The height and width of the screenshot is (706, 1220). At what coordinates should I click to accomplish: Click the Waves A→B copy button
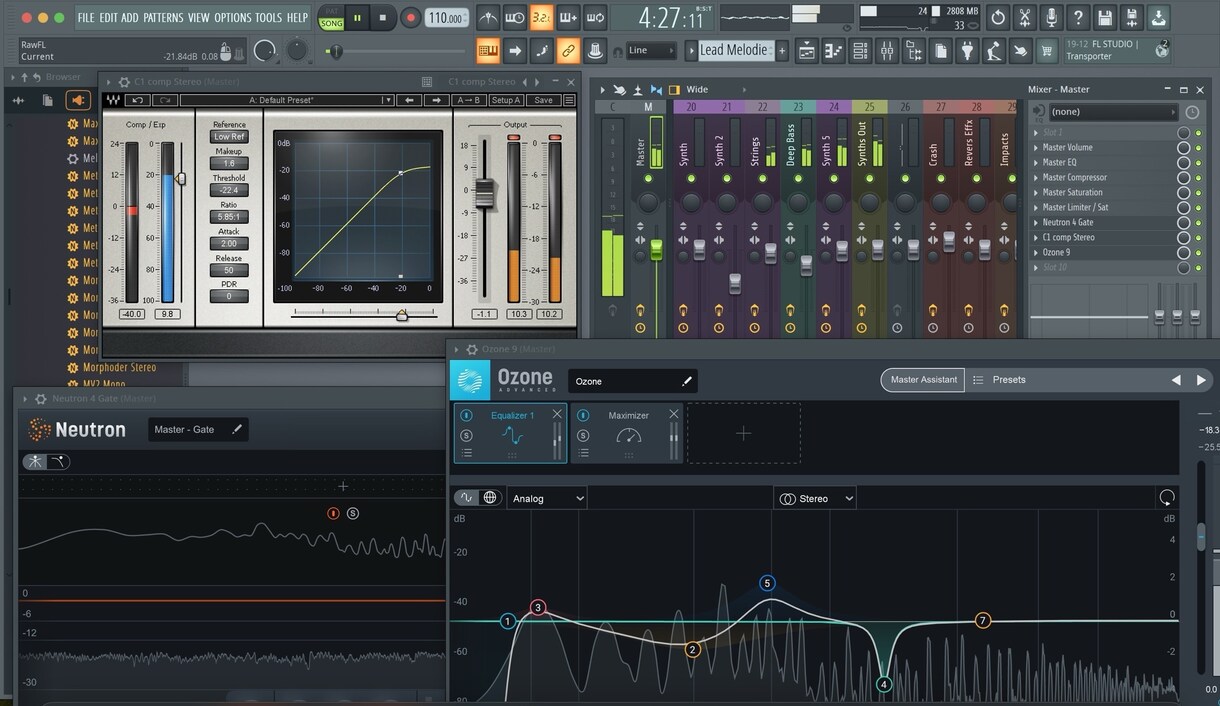(469, 100)
